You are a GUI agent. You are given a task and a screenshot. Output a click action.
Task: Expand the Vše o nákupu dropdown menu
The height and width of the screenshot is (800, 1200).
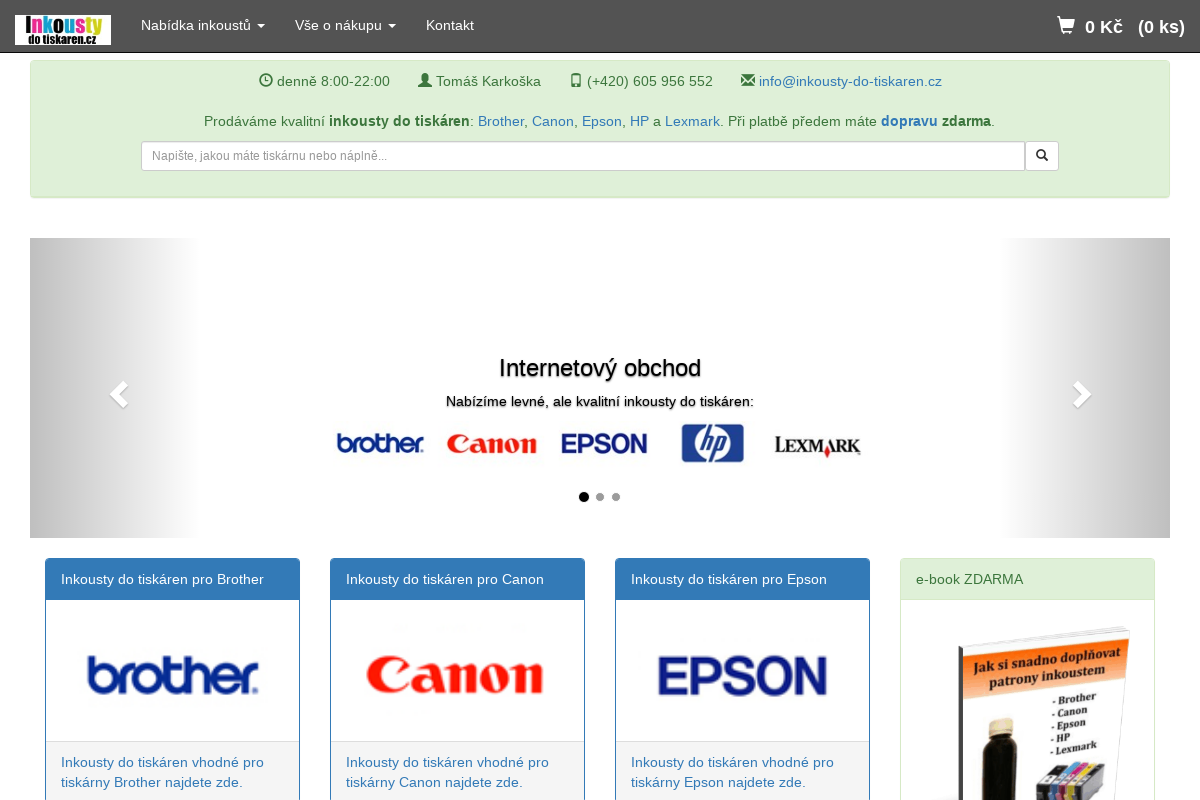coord(345,25)
